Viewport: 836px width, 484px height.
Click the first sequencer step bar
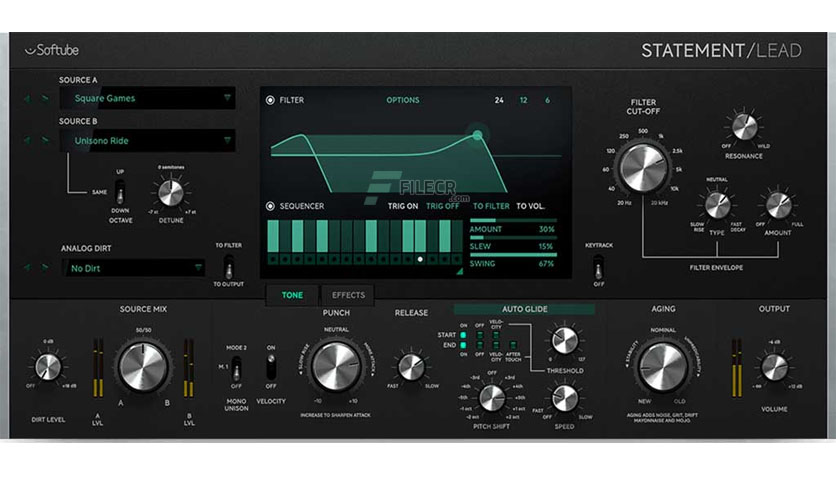pyautogui.click(x=273, y=236)
